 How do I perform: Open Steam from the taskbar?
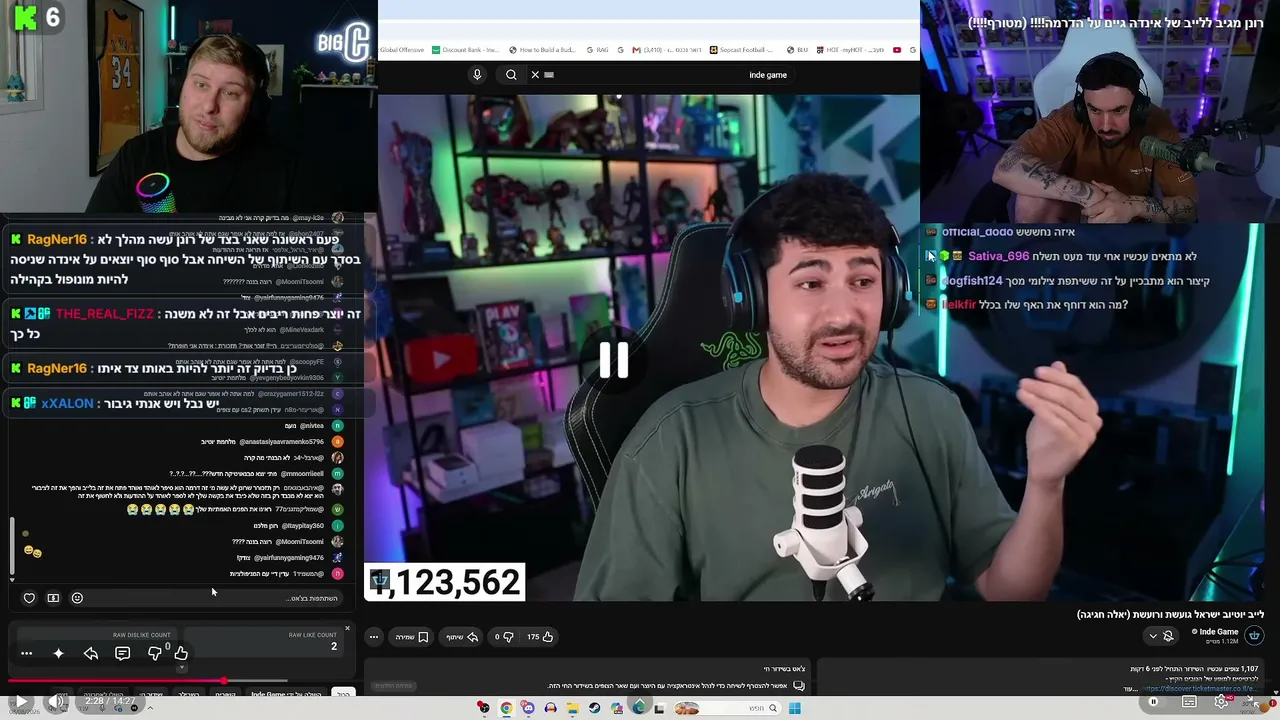coord(595,708)
